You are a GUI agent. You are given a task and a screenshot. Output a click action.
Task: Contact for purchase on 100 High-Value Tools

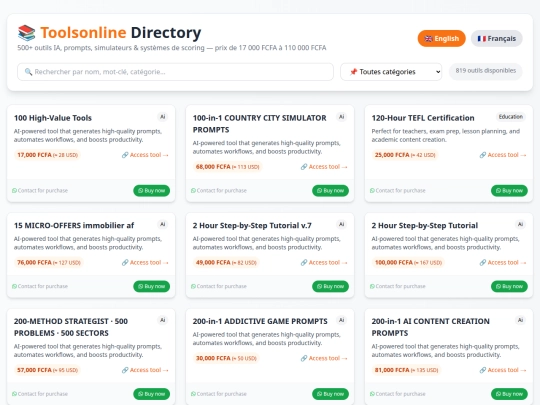pos(40,190)
